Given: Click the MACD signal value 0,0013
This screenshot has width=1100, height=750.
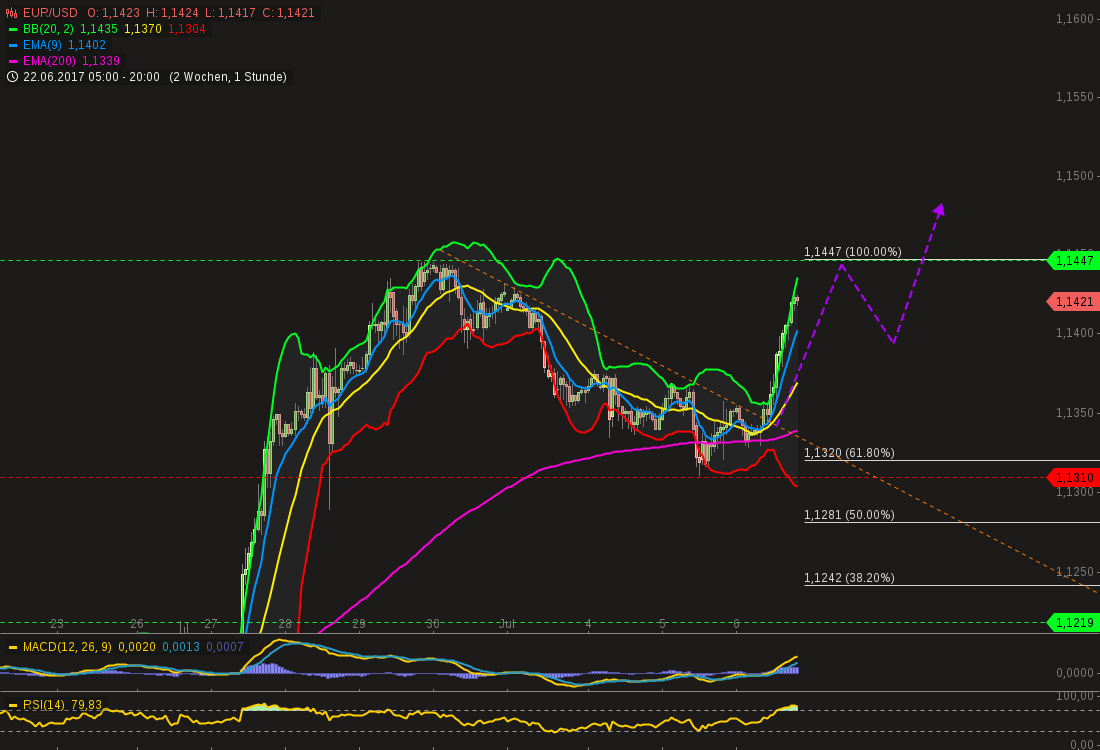Looking at the screenshot, I should pyautogui.click(x=181, y=647).
